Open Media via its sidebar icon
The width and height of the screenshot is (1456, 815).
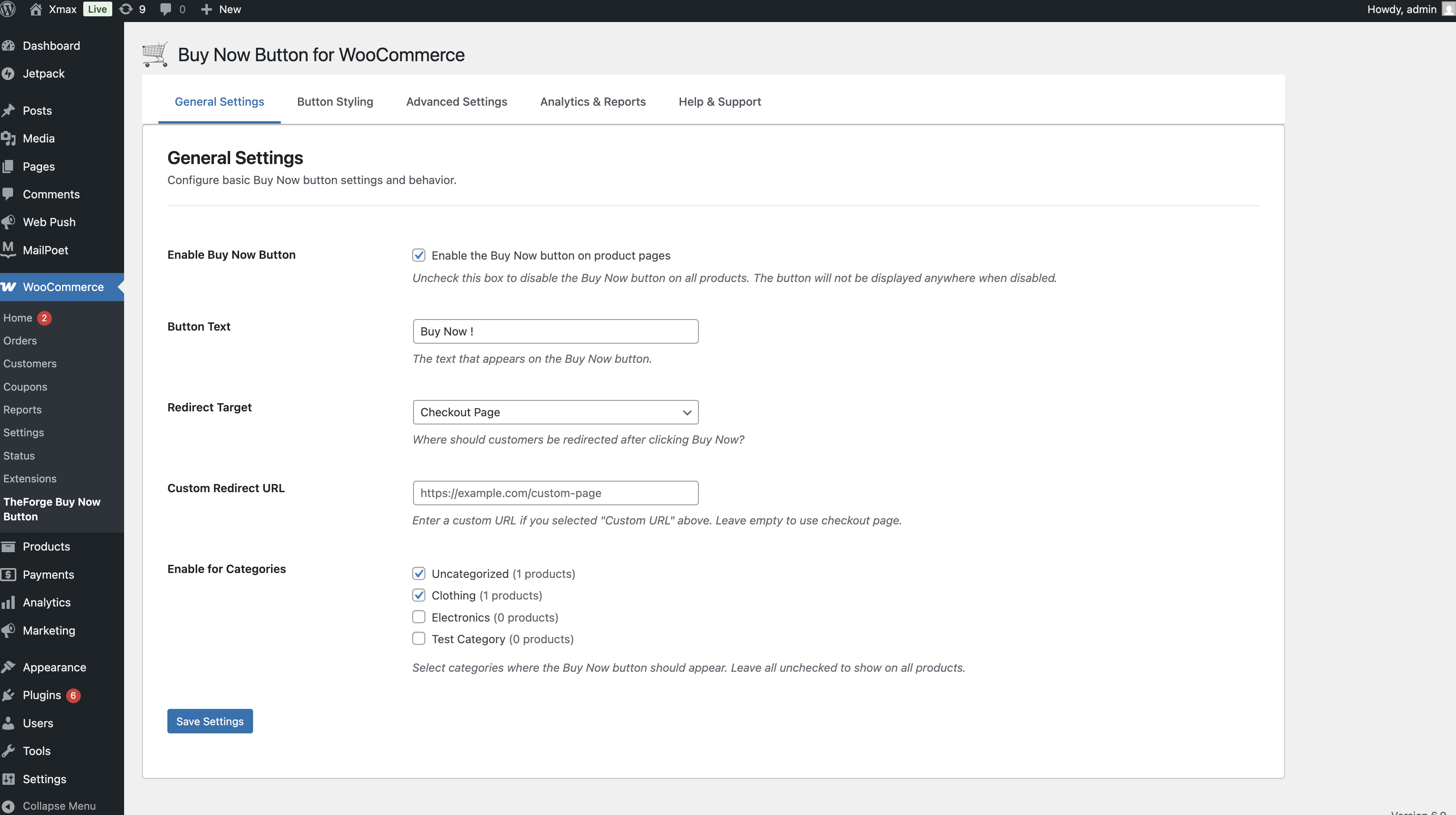tap(8, 138)
